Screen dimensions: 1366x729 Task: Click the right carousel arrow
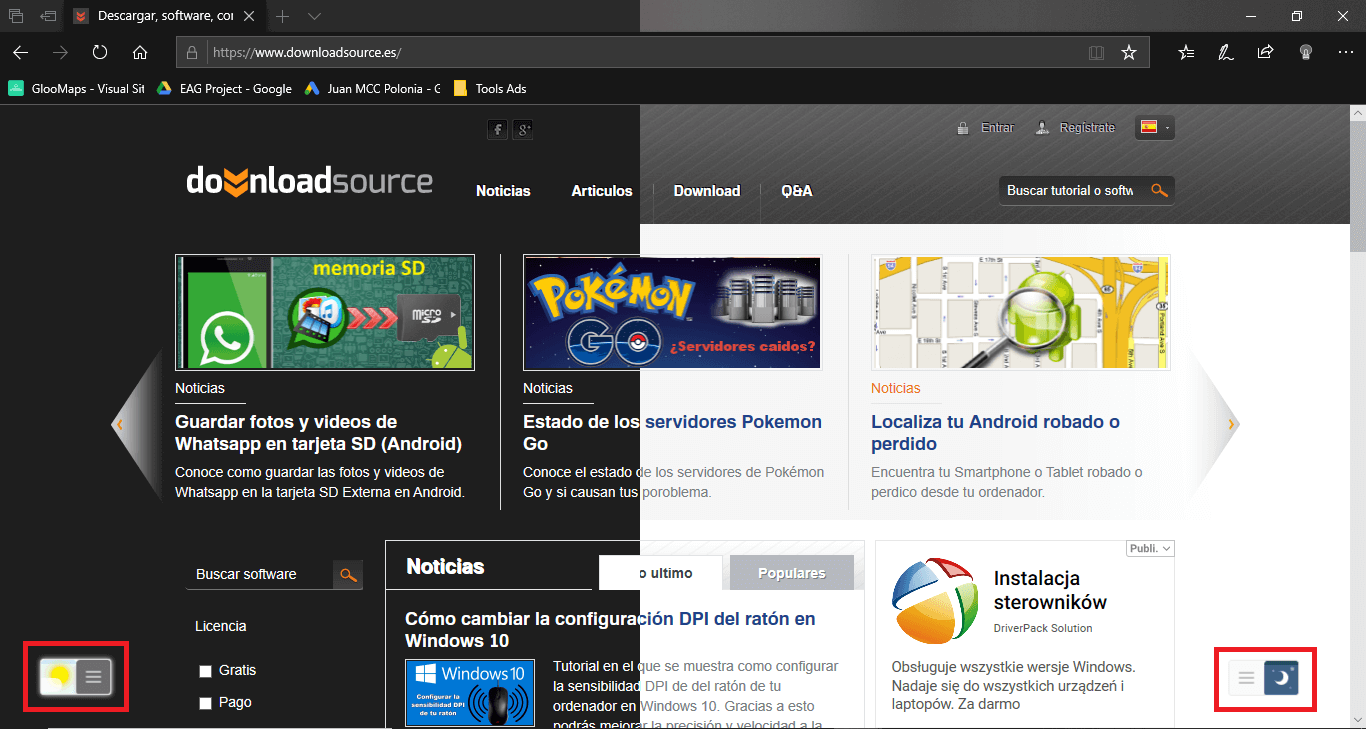[1231, 424]
